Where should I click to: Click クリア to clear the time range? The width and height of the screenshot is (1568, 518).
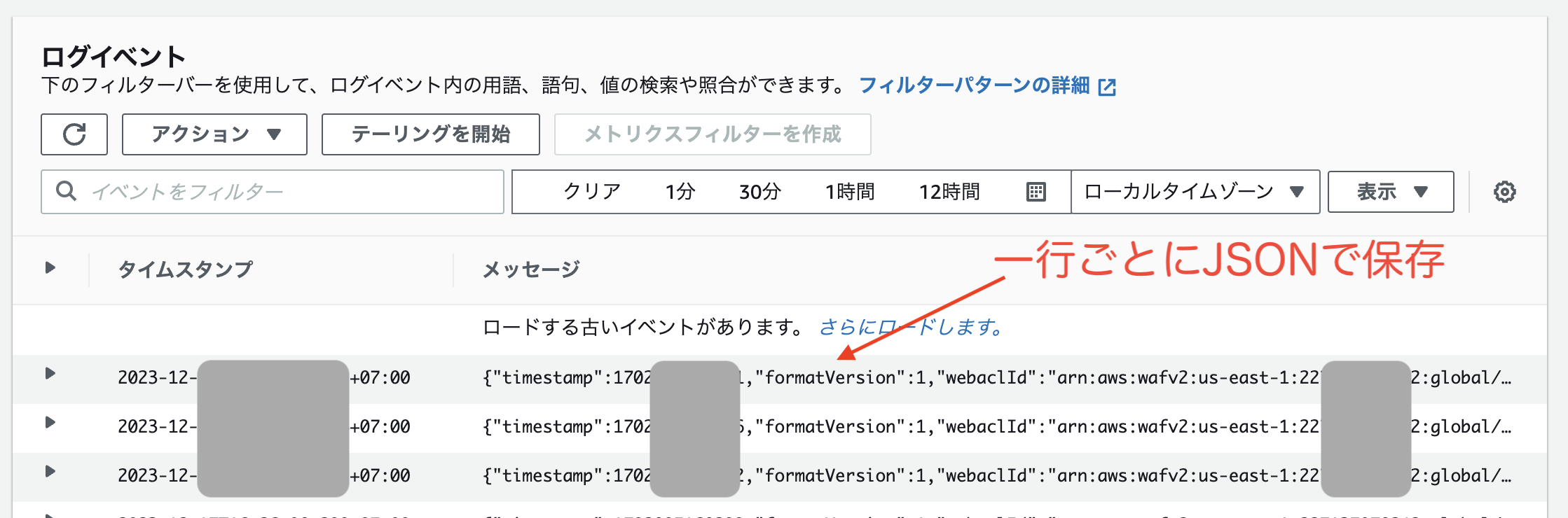[x=591, y=191]
